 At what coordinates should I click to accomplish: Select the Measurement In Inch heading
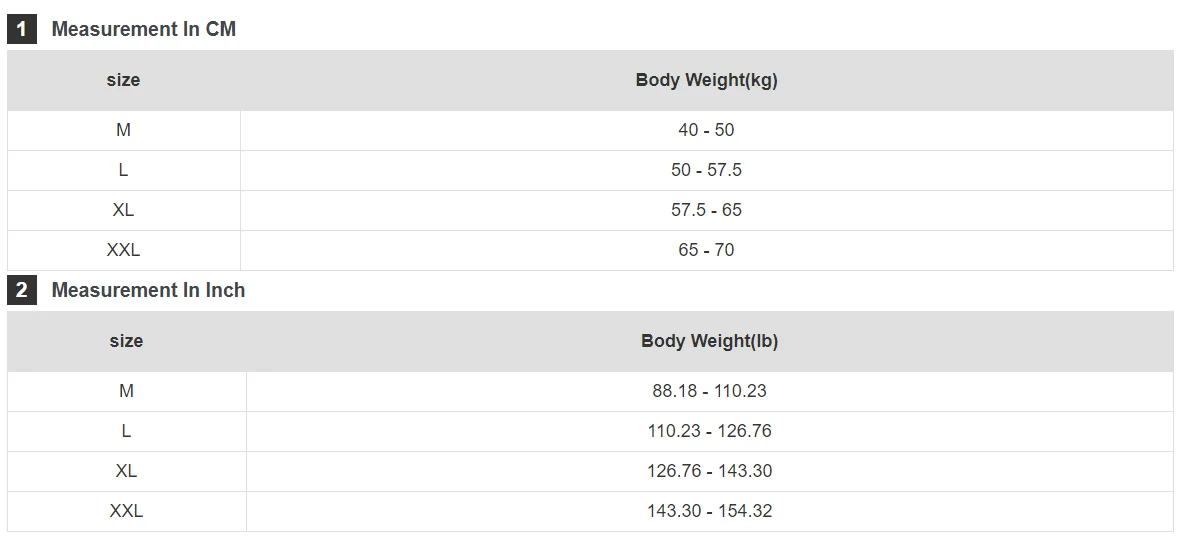pos(148,290)
